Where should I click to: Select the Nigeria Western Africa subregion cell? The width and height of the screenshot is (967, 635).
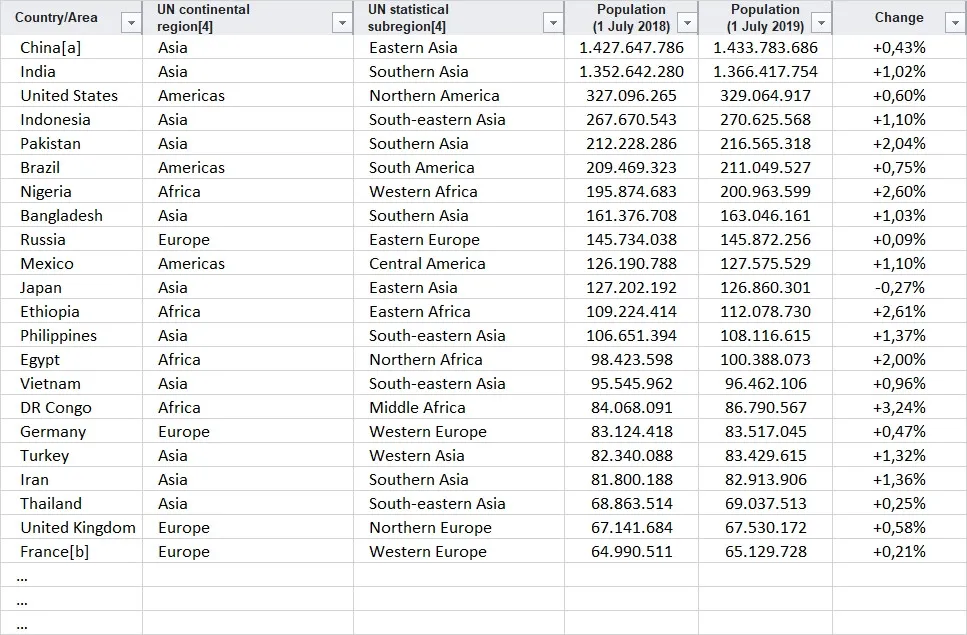click(423, 191)
